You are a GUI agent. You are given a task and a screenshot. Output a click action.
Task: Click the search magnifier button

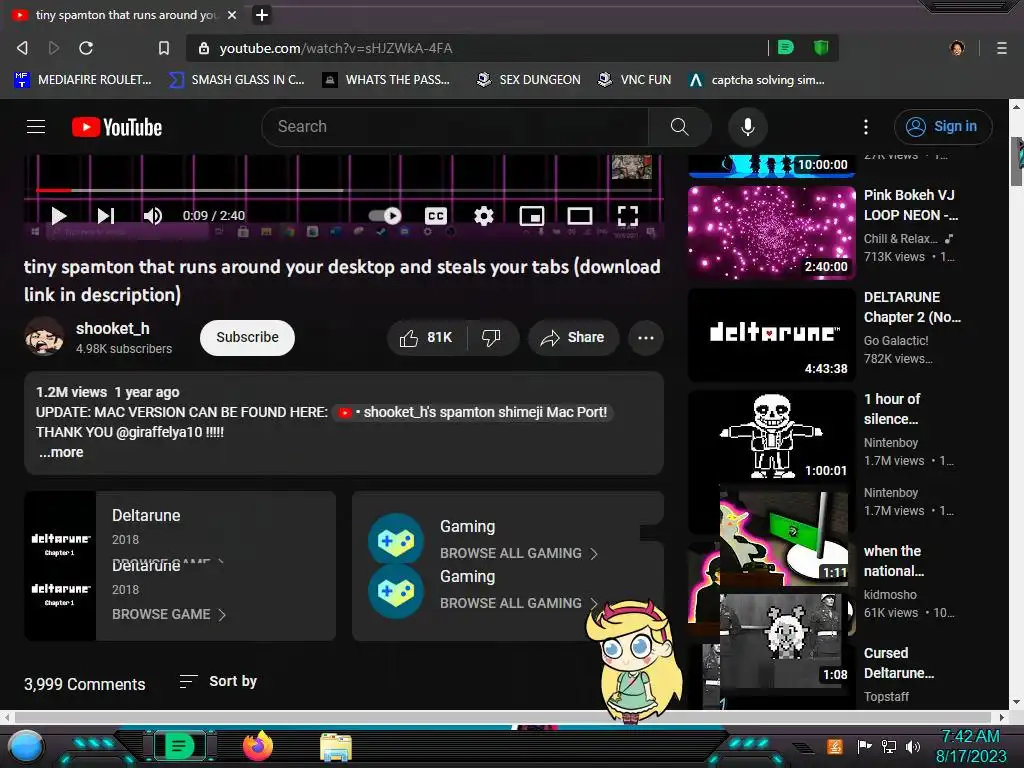(680, 127)
